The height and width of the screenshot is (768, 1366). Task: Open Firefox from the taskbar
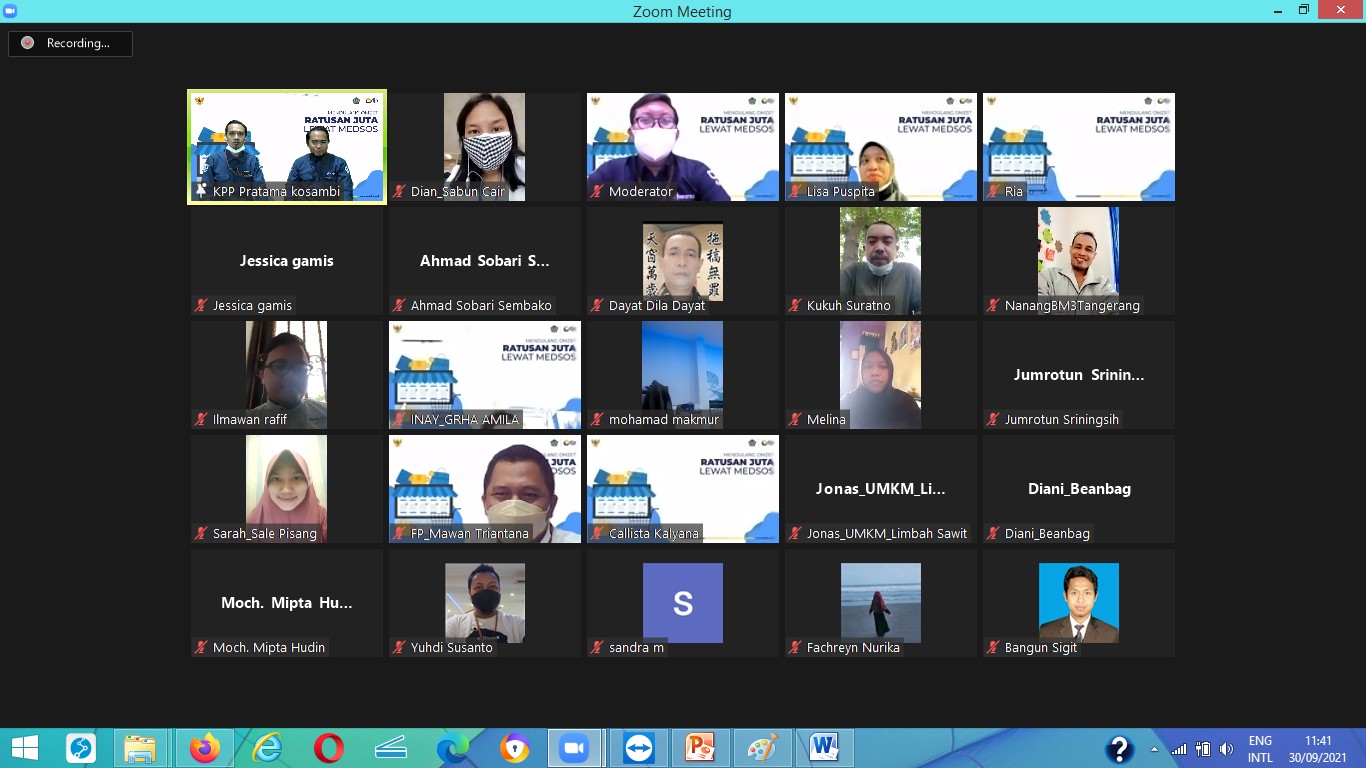point(205,748)
